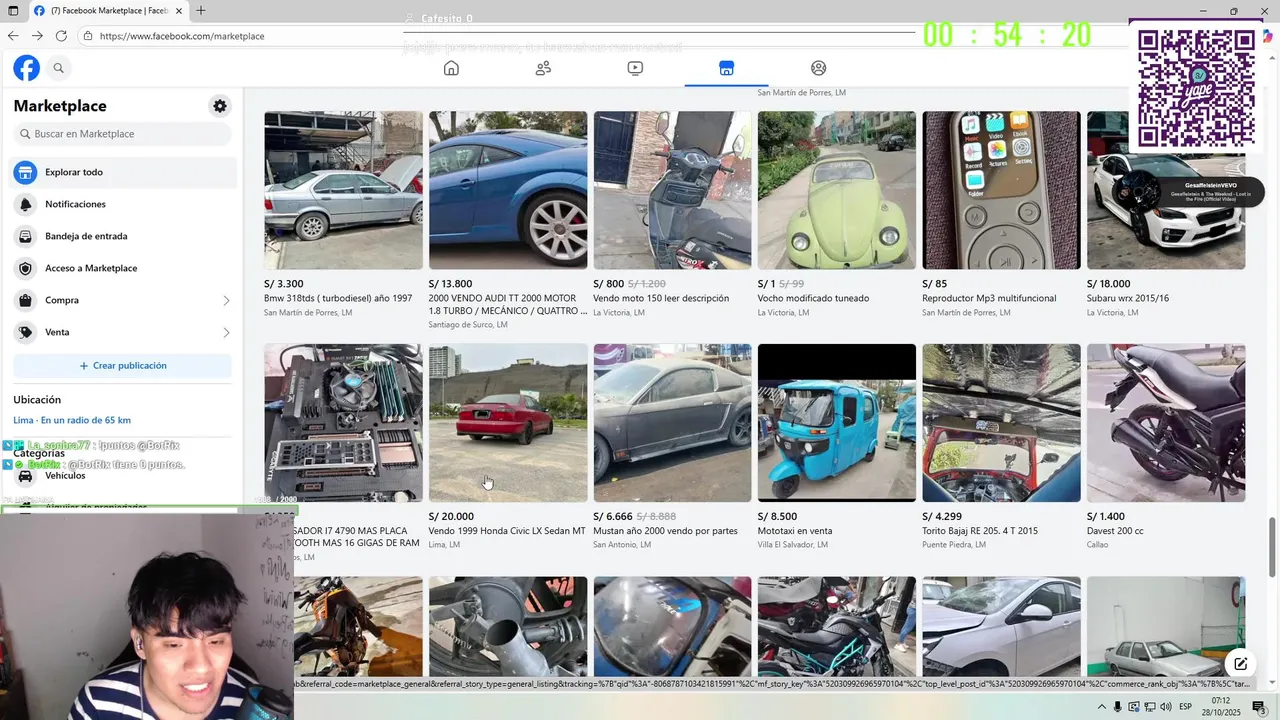Image resolution: width=1280 pixels, height=720 pixels.
Task: Open Reproductor Mp3 multifuncional listing photo
Action: click(x=1001, y=190)
